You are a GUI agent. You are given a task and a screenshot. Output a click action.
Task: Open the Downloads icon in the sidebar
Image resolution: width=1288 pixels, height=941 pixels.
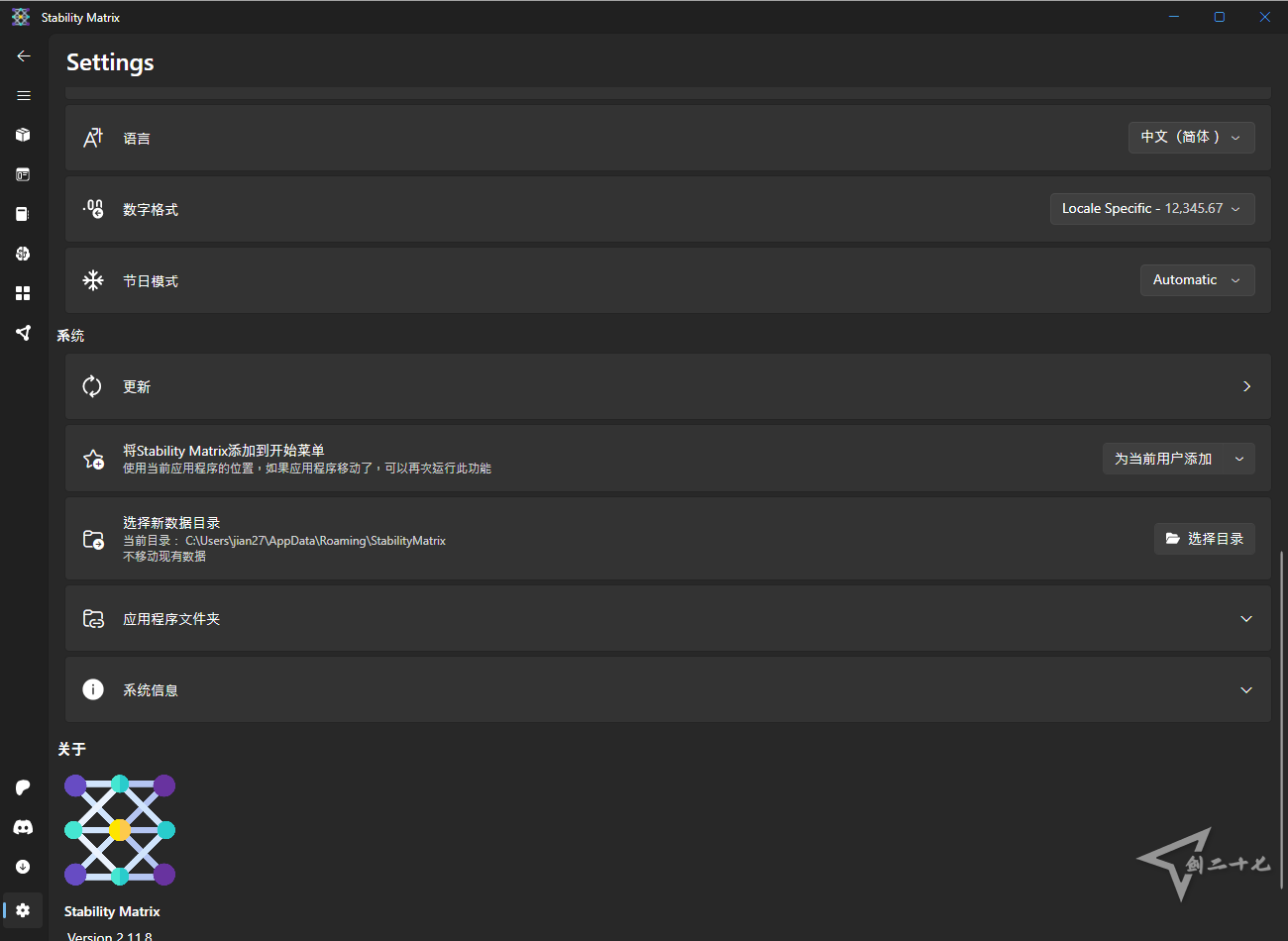point(23,867)
